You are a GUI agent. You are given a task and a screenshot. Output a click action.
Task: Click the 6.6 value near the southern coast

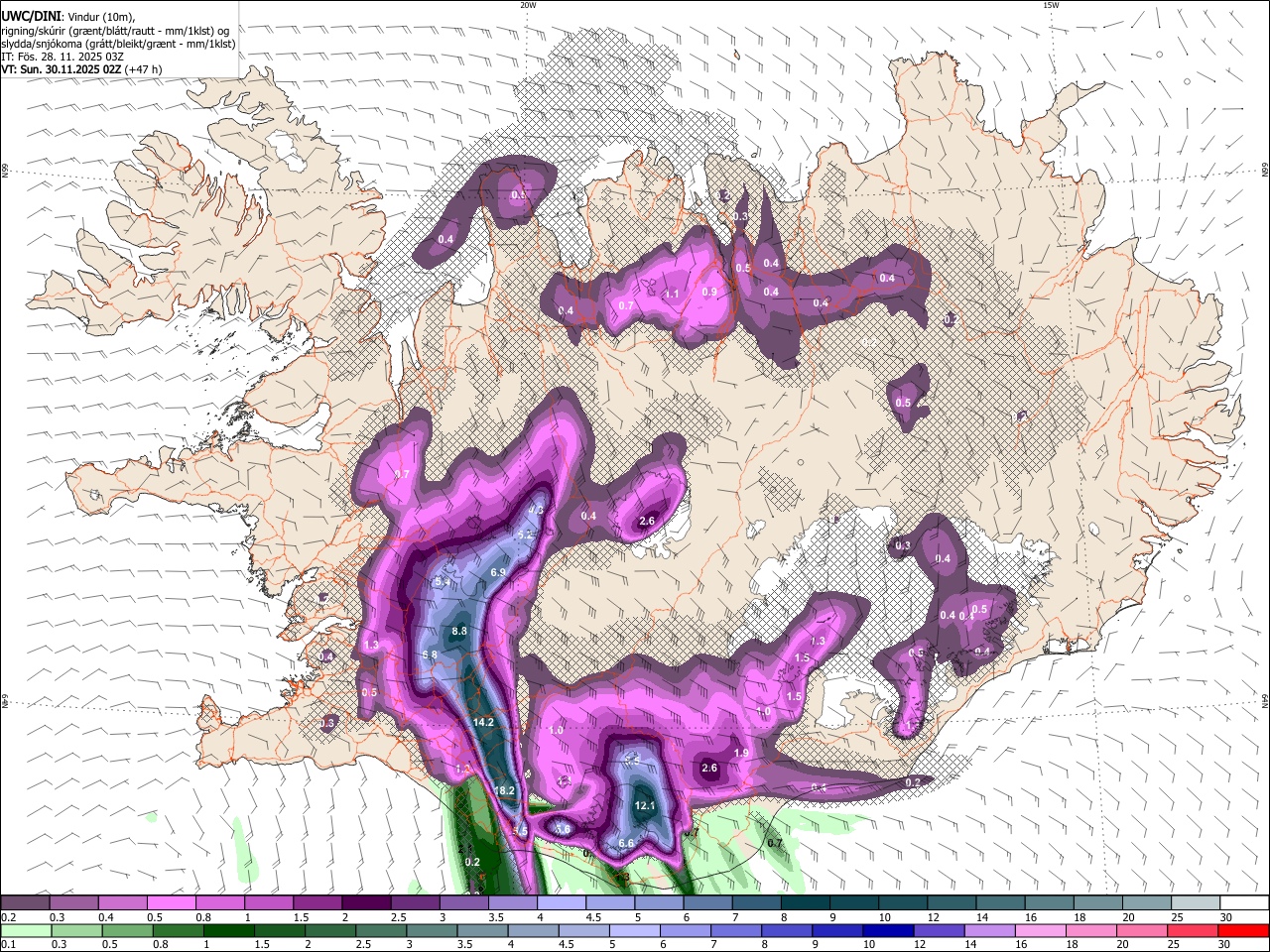[x=626, y=843]
